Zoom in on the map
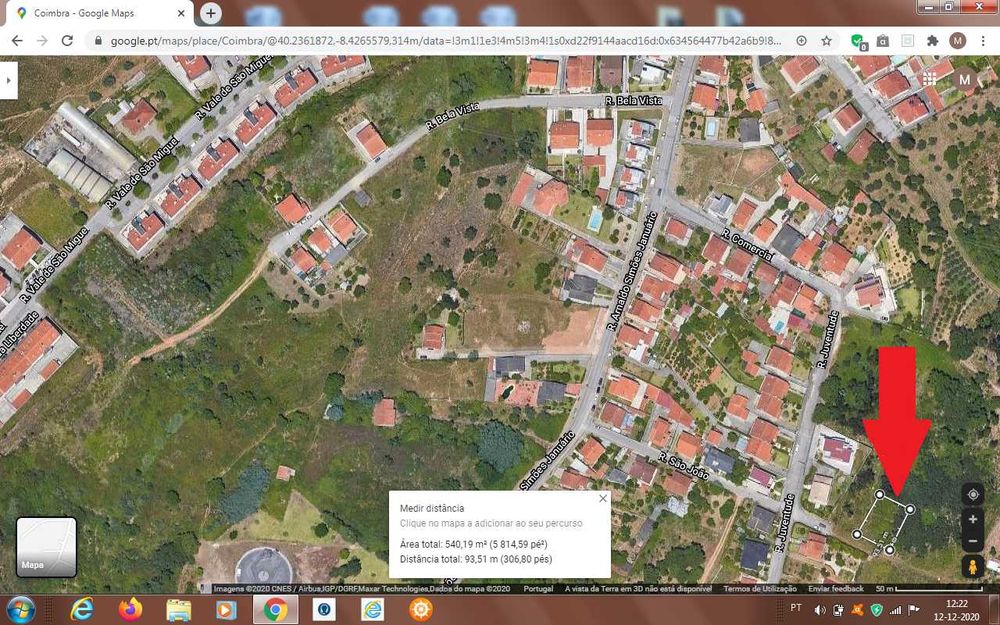Viewport: 1000px width, 625px height. point(973,519)
